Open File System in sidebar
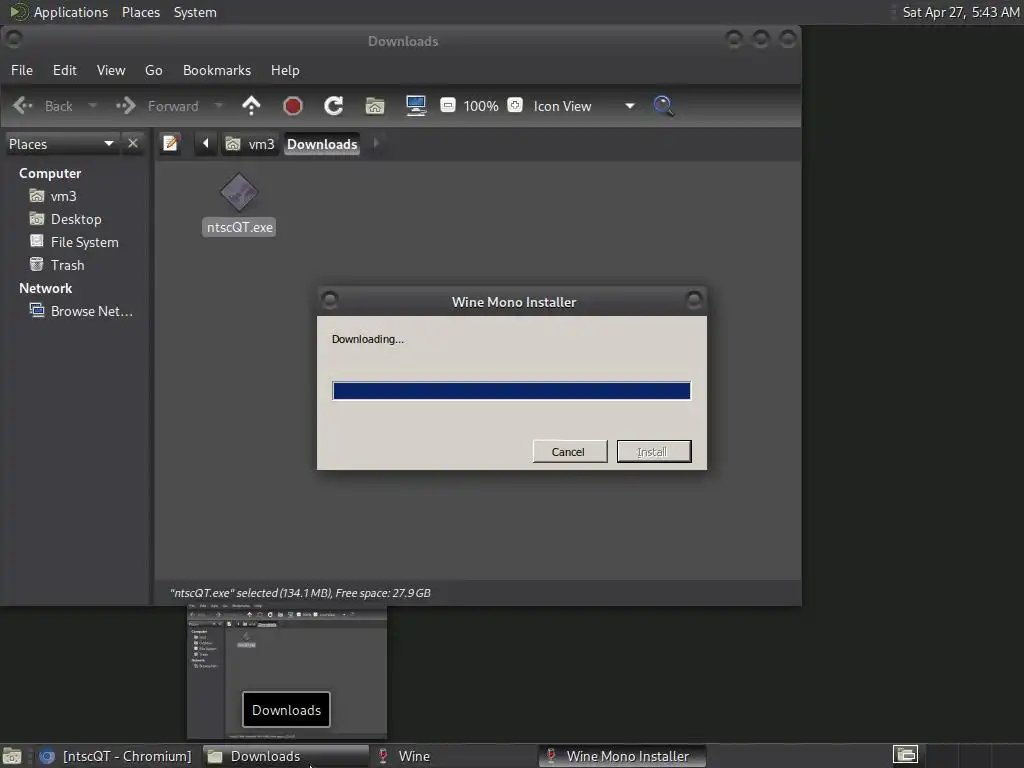This screenshot has width=1024, height=768. coord(84,242)
